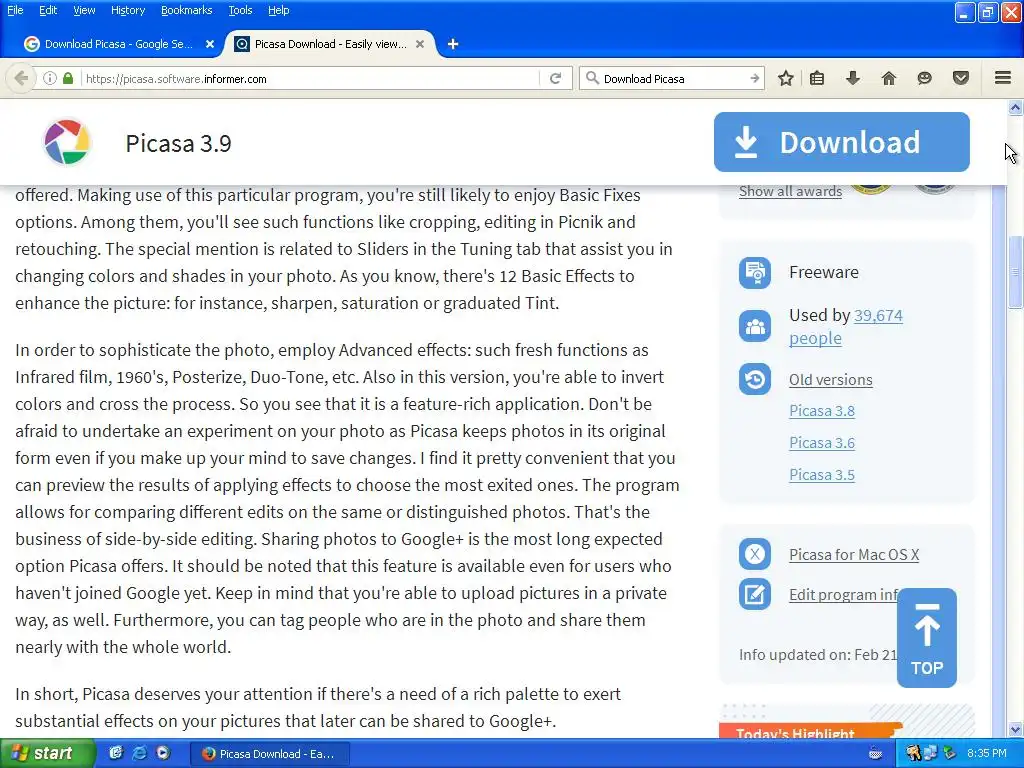Reload the page with the refresh icon
The image size is (1024, 768).
pyautogui.click(x=556, y=78)
